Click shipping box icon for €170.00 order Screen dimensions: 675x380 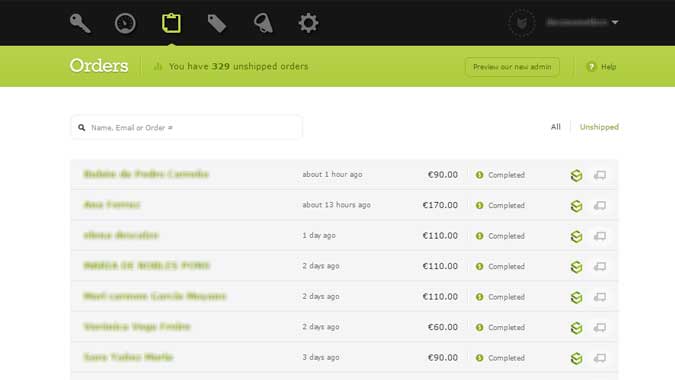pyautogui.click(x=576, y=206)
